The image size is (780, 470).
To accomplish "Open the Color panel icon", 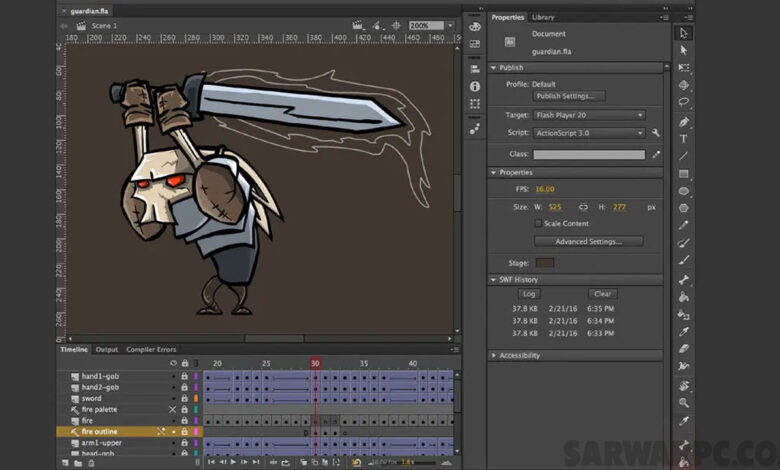I will (475, 27).
